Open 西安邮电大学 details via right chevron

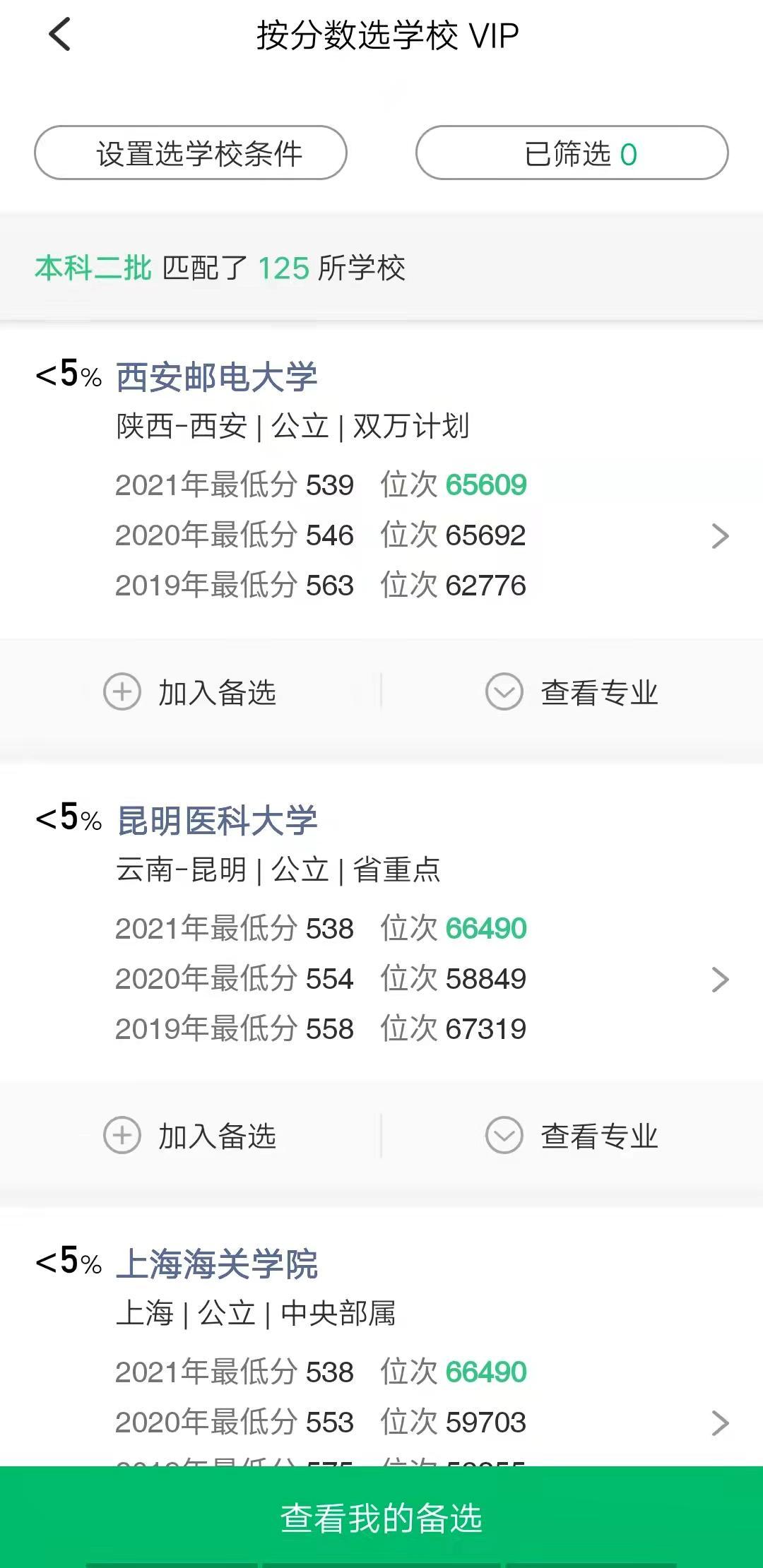[719, 536]
